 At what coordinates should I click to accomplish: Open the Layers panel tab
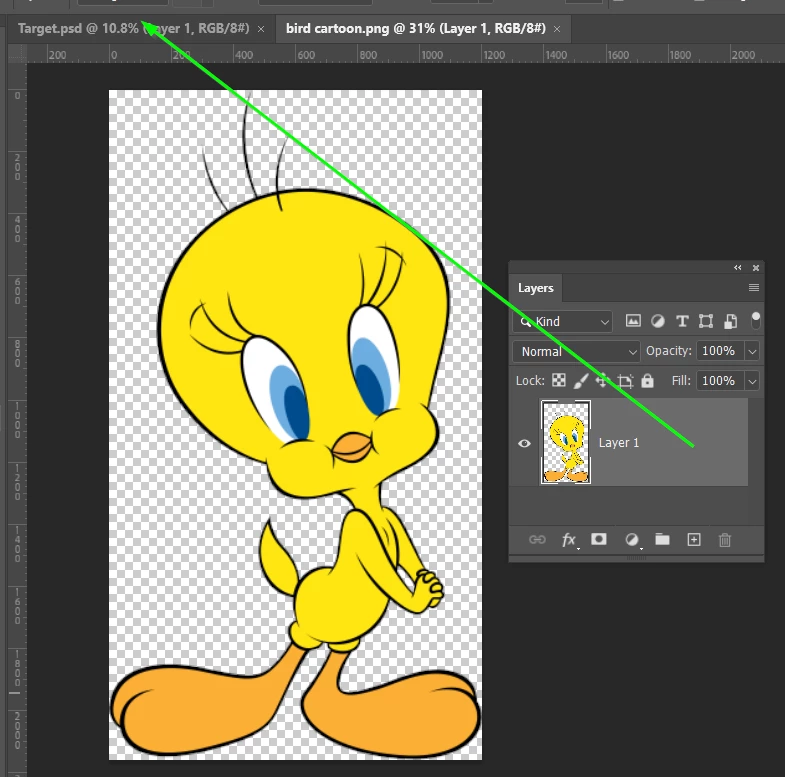pos(535,288)
